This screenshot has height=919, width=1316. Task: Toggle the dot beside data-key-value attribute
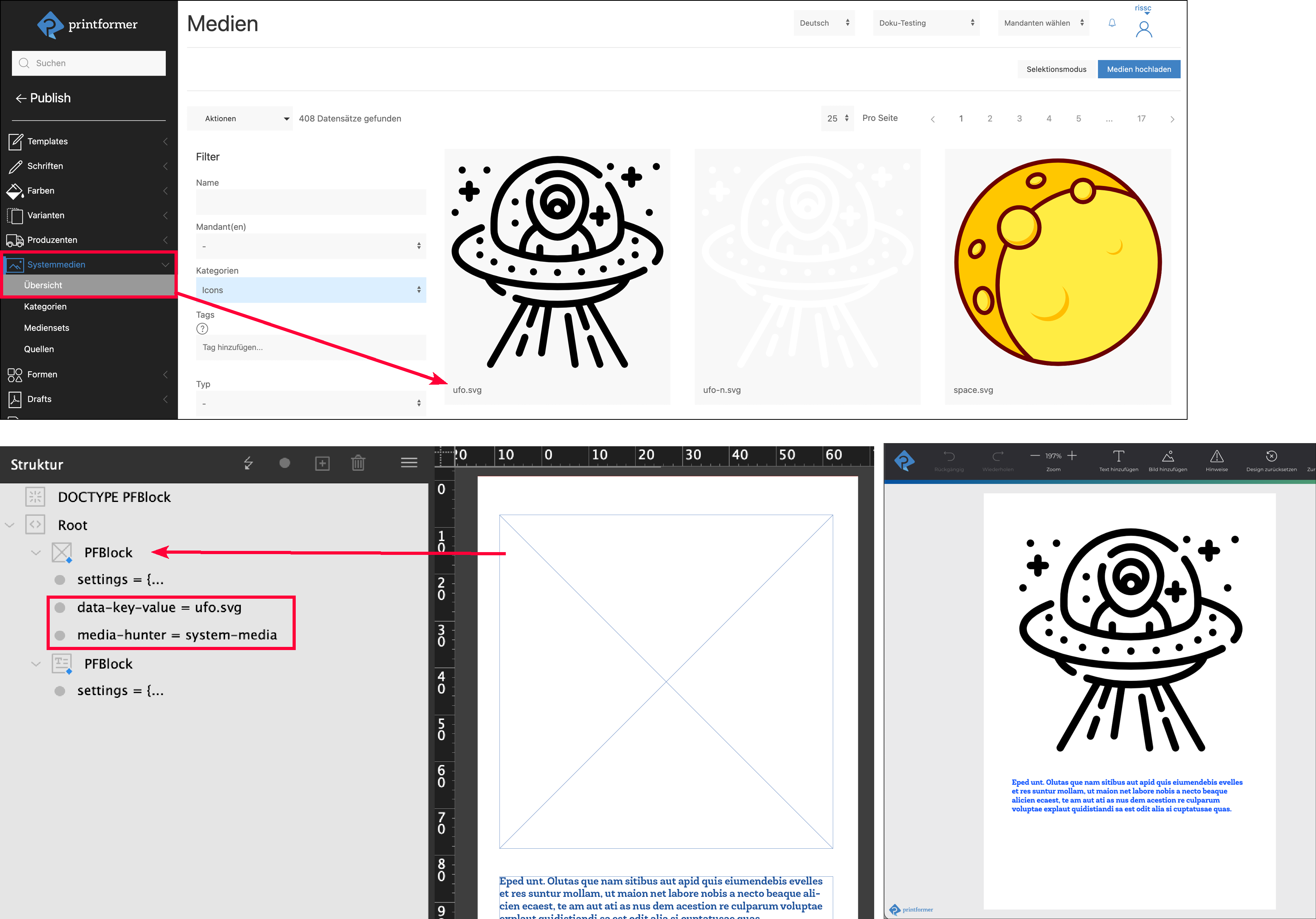[60, 608]
